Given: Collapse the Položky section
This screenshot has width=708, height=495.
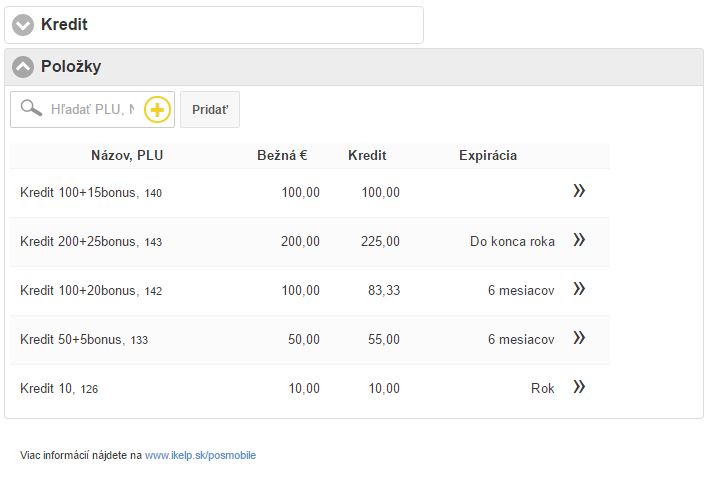Looking at the screenshot, I should point(23,67).
